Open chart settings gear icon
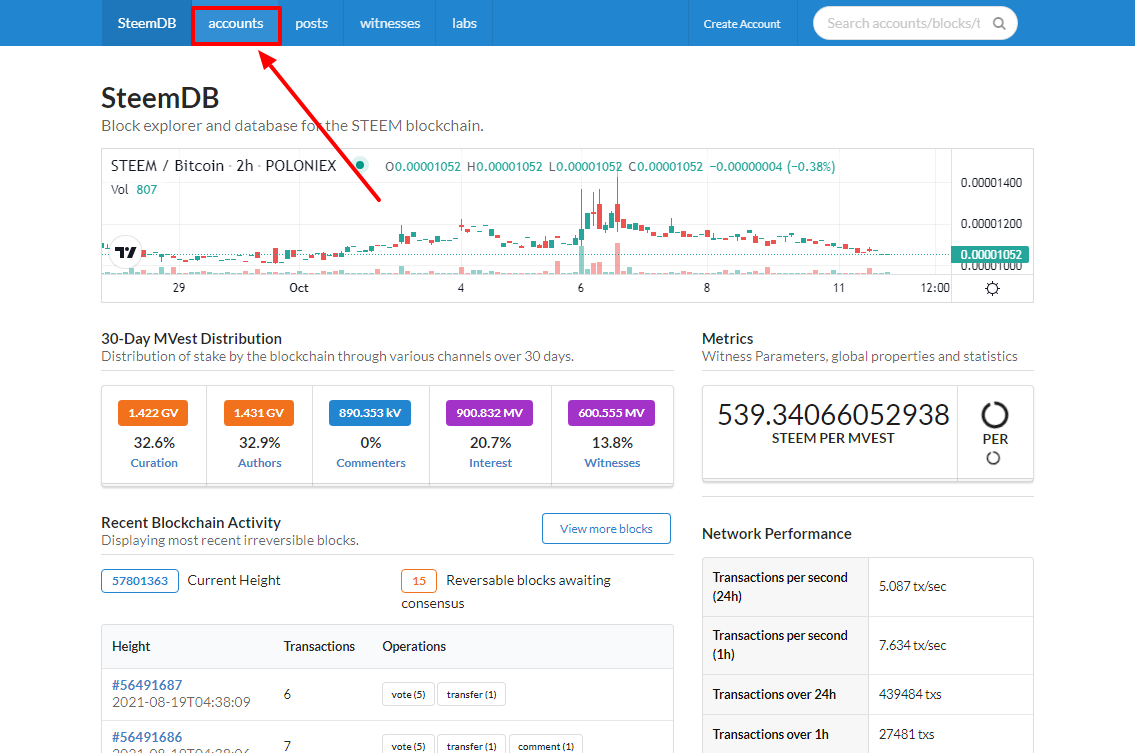 [992, 288]
